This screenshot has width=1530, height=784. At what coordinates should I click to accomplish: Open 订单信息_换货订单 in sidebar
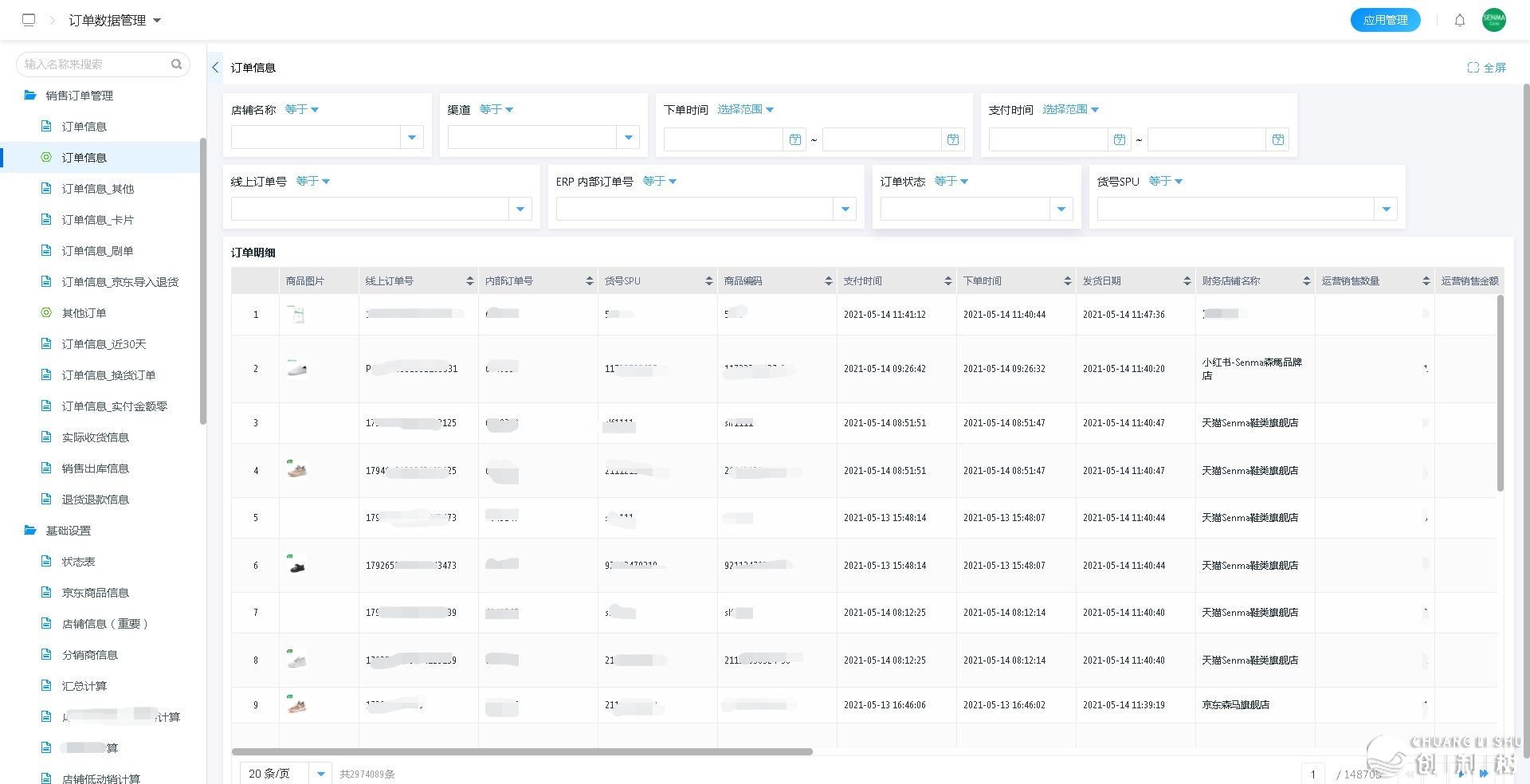[109, 375]
